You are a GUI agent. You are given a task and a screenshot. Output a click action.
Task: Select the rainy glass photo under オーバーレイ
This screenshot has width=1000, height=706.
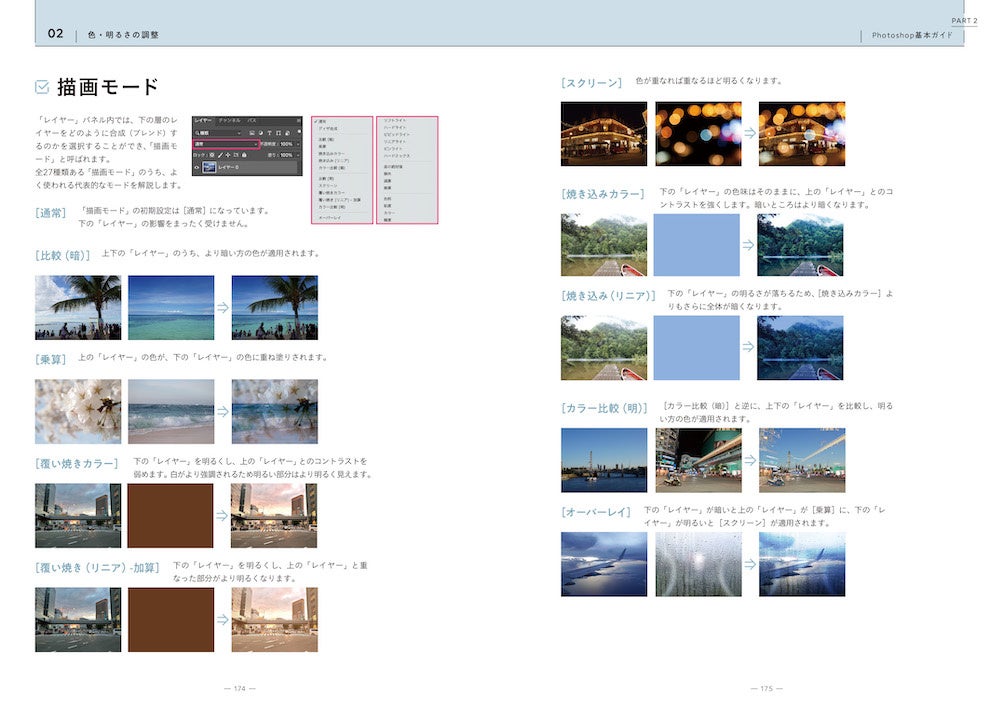pos(698,564)
